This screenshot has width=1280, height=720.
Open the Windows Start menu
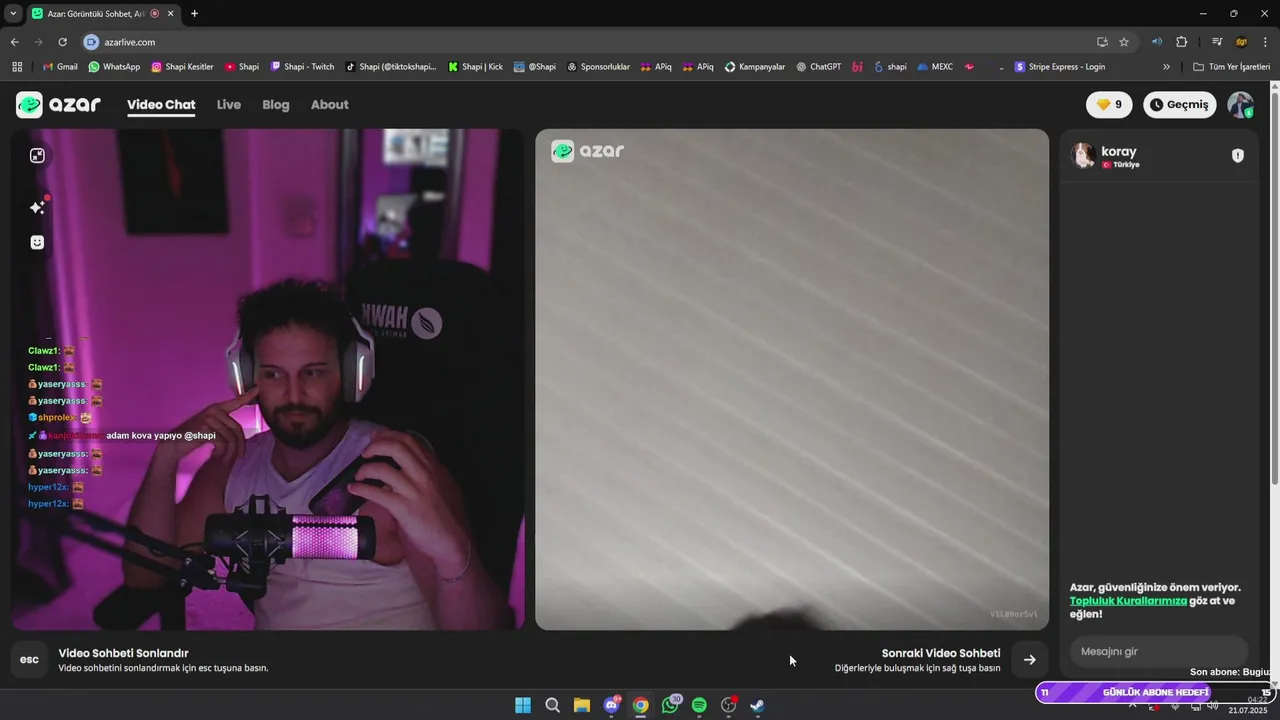[x=523, y=705]
